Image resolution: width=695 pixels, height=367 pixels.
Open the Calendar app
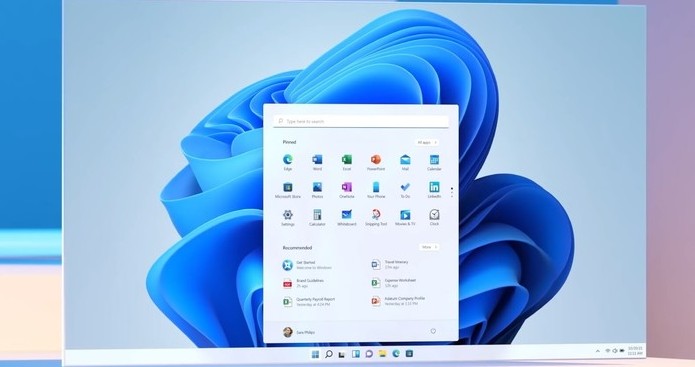(434, 162)
